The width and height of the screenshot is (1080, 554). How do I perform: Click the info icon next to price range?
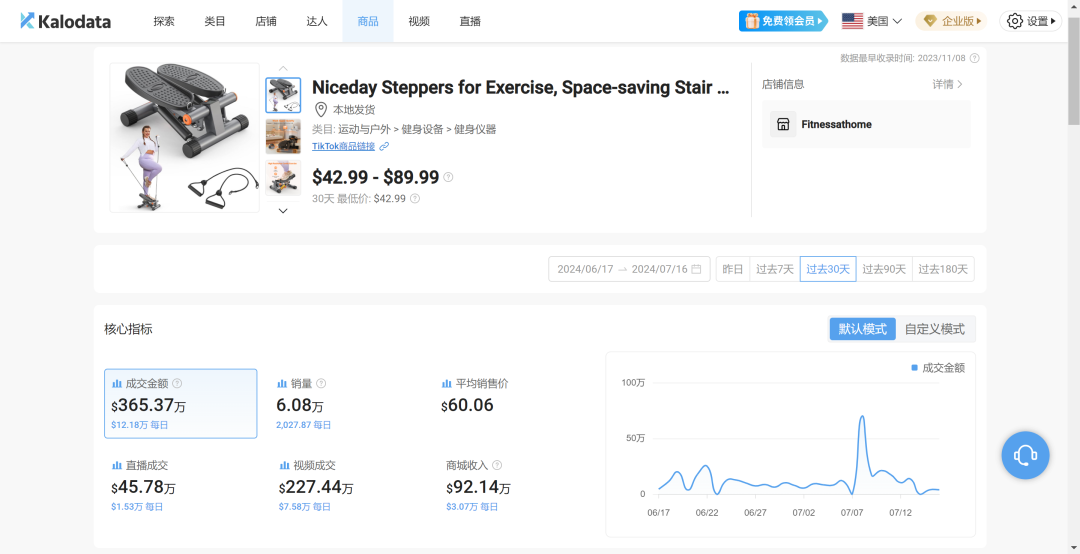[448, 178]
